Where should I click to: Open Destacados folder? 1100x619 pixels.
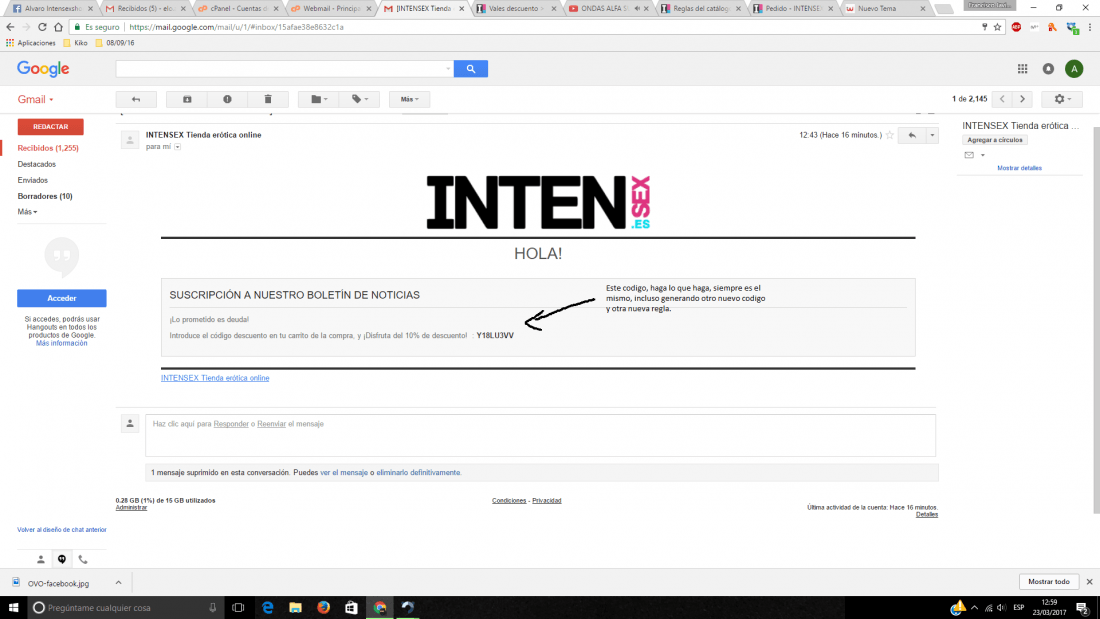(36, 164)
